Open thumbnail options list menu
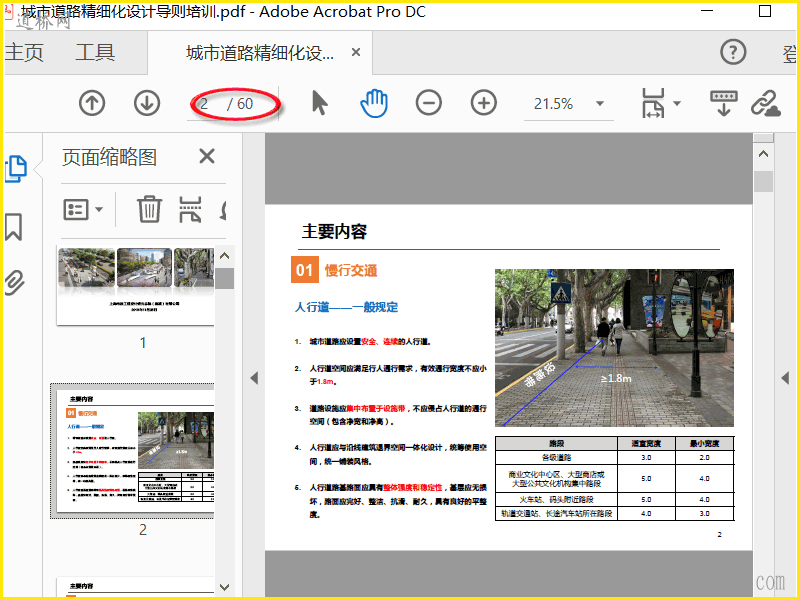 [x=83, y=210]
